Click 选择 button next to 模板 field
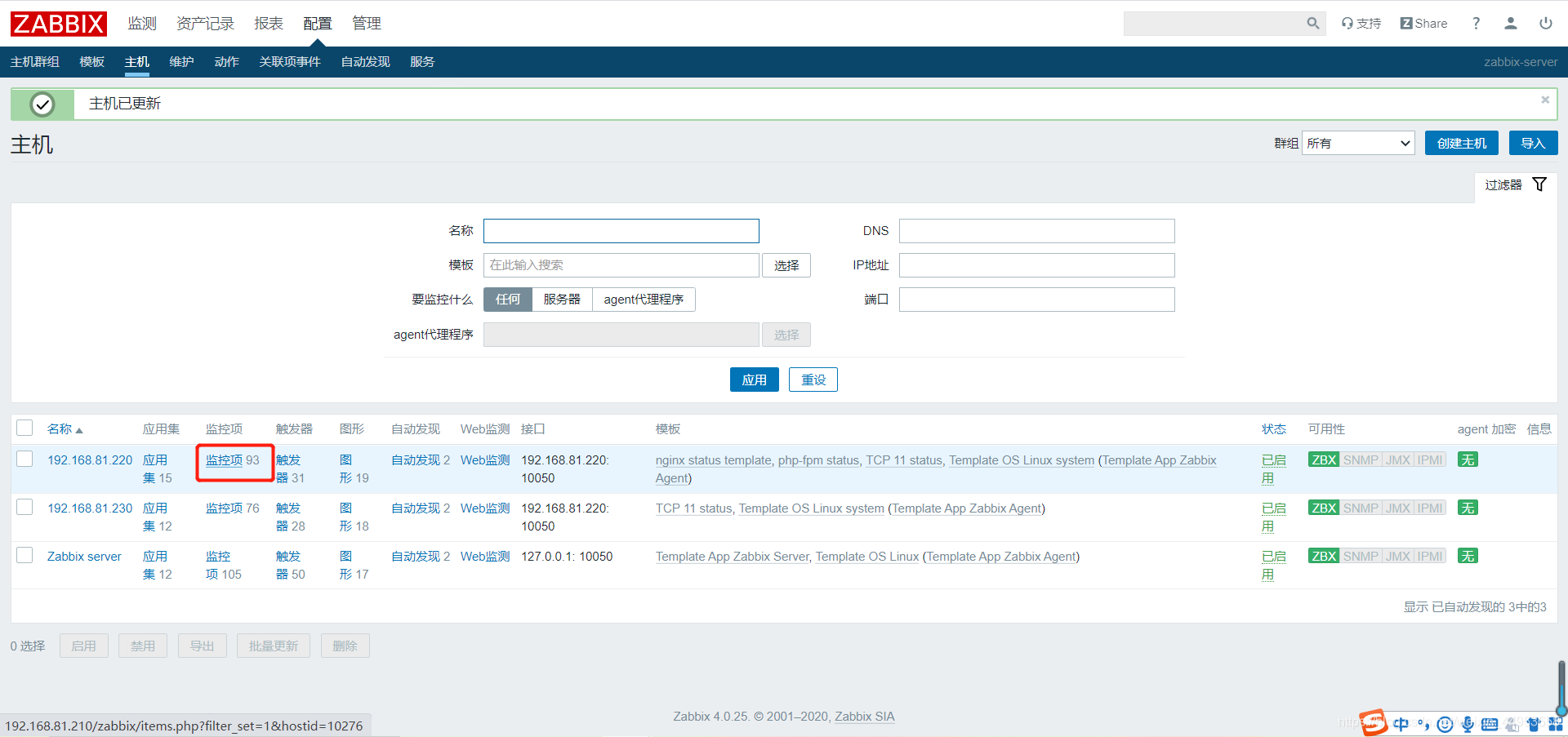Image resolution: width=1568 pixels, height=737 pixels. coord(786,265)
